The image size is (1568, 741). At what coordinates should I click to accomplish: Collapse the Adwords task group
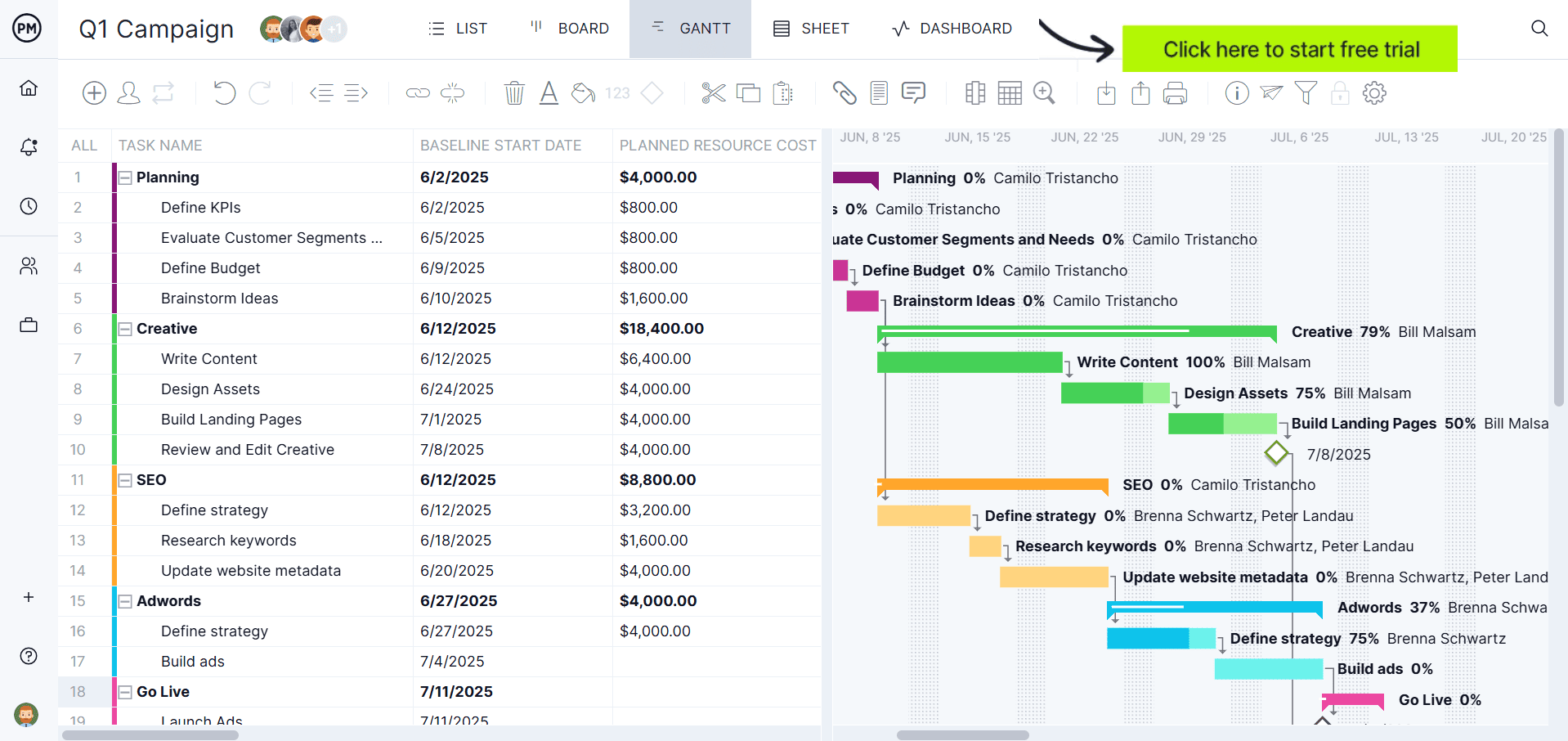click(x=124, y=601)
